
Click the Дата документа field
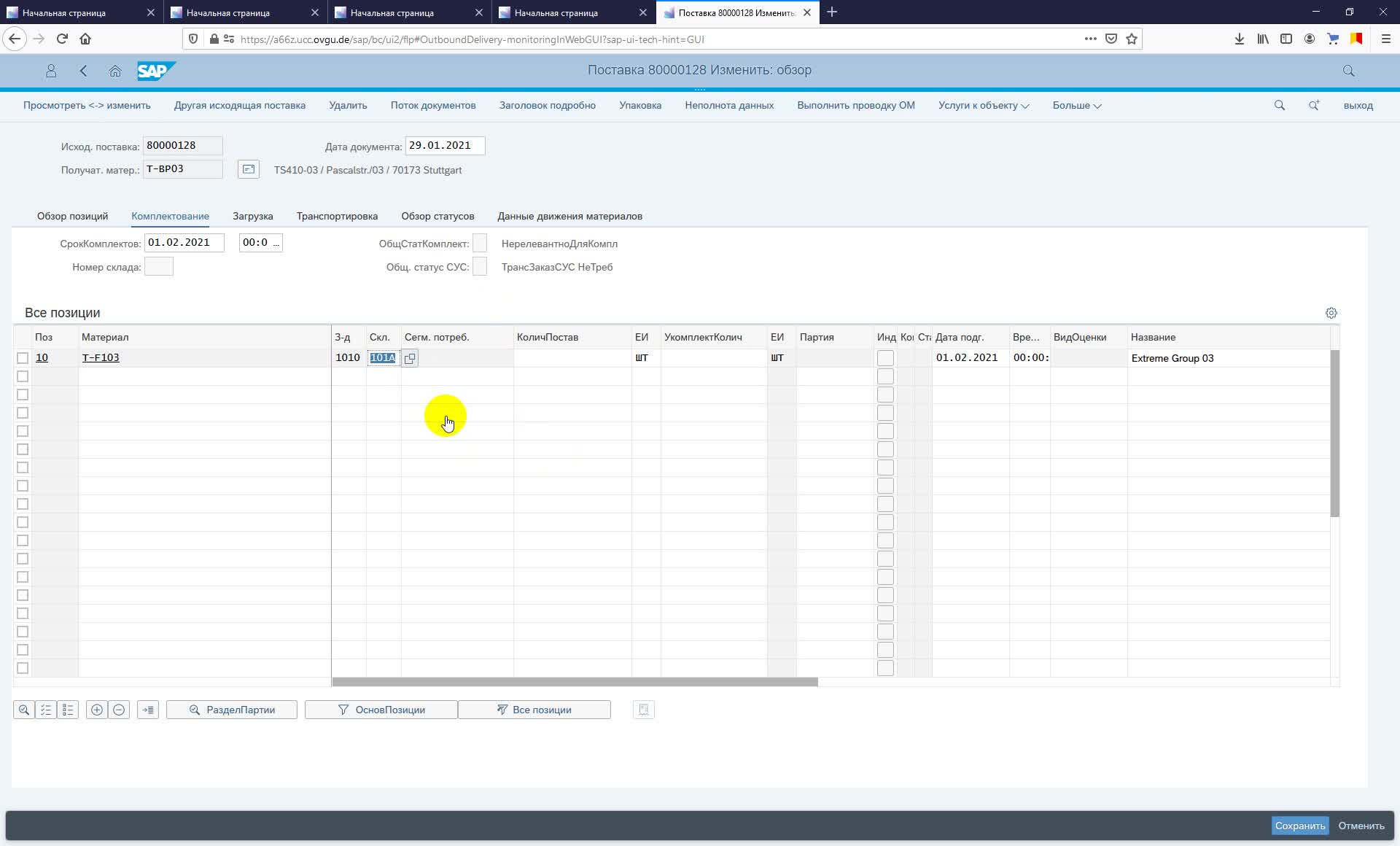[x=445, y=146]
